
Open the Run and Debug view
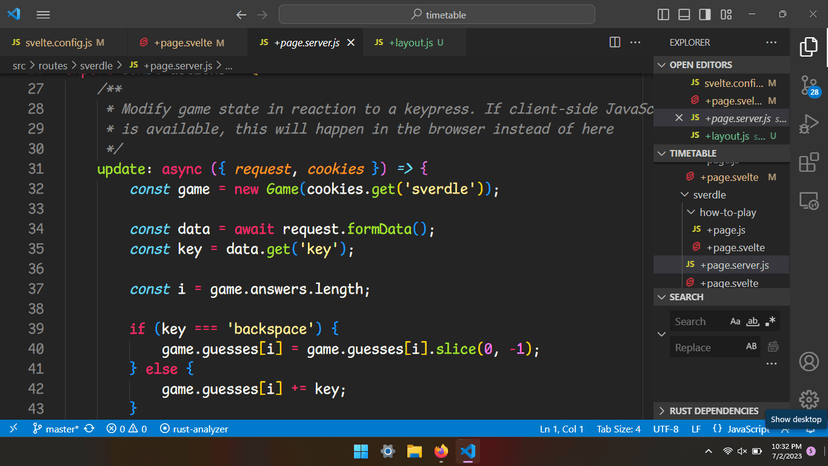(808, 124)
